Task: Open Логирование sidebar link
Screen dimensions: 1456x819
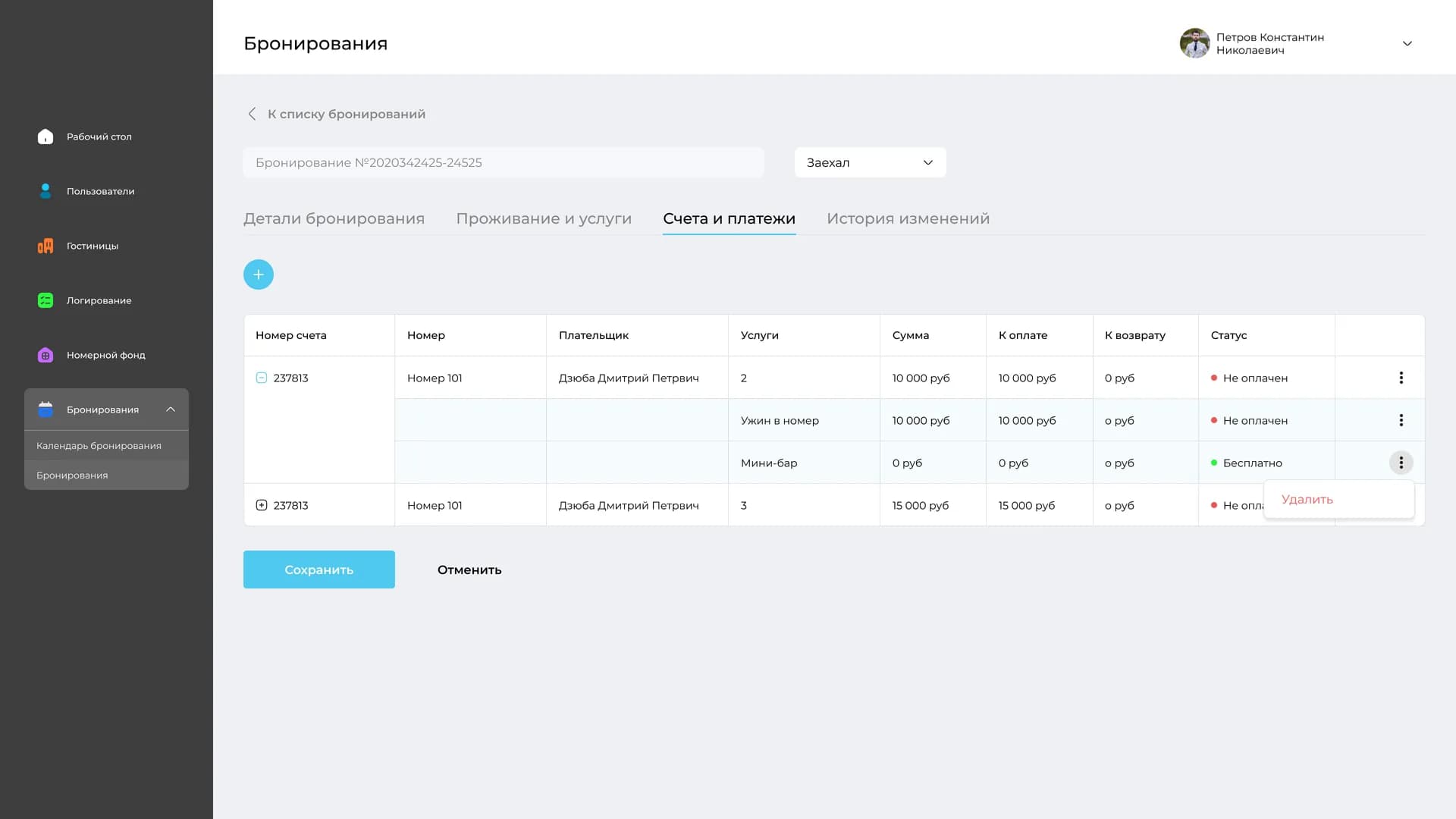Action: [x=99, y=300]
